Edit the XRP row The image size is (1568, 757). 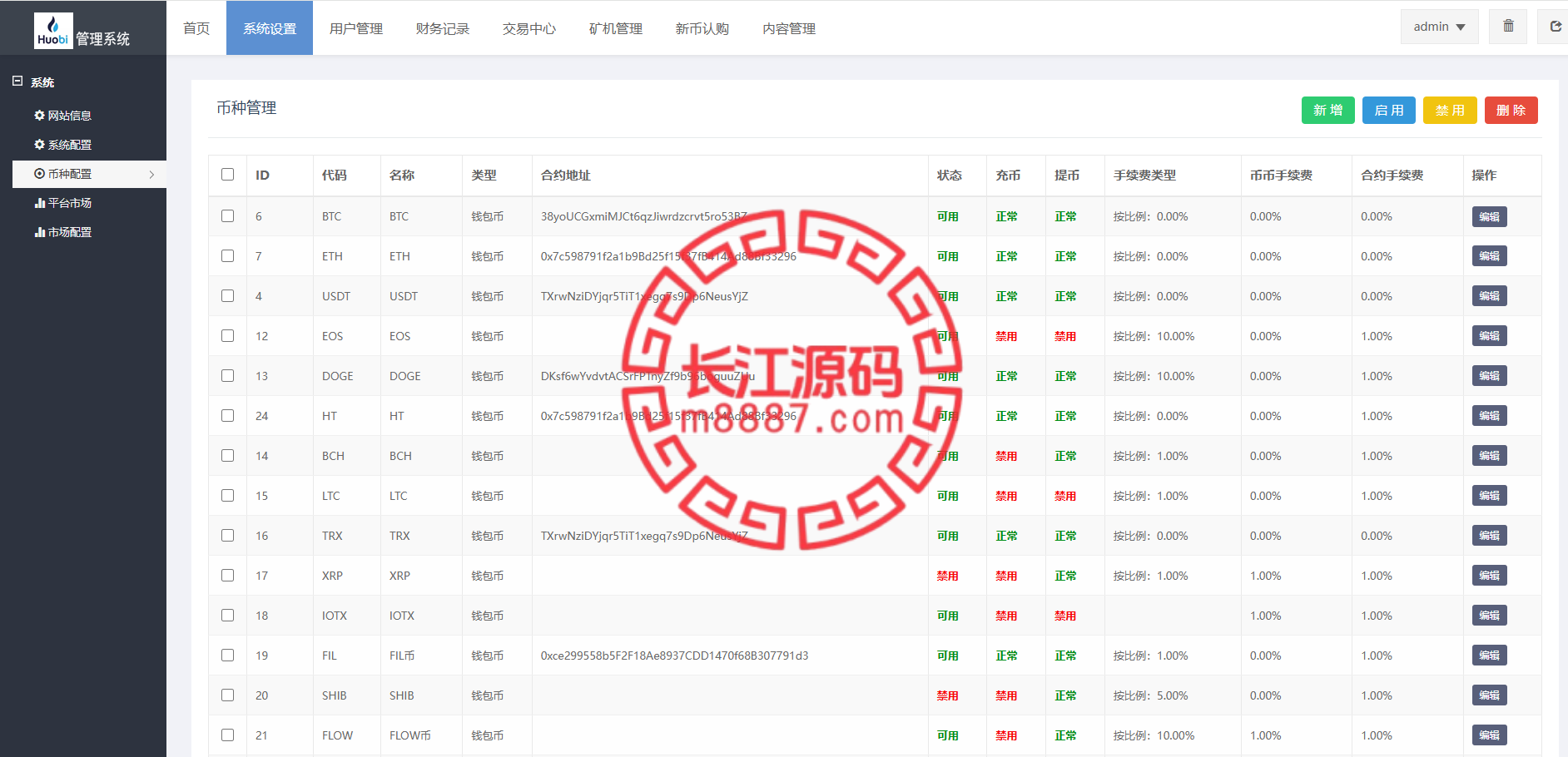(x=1490, y=576)
